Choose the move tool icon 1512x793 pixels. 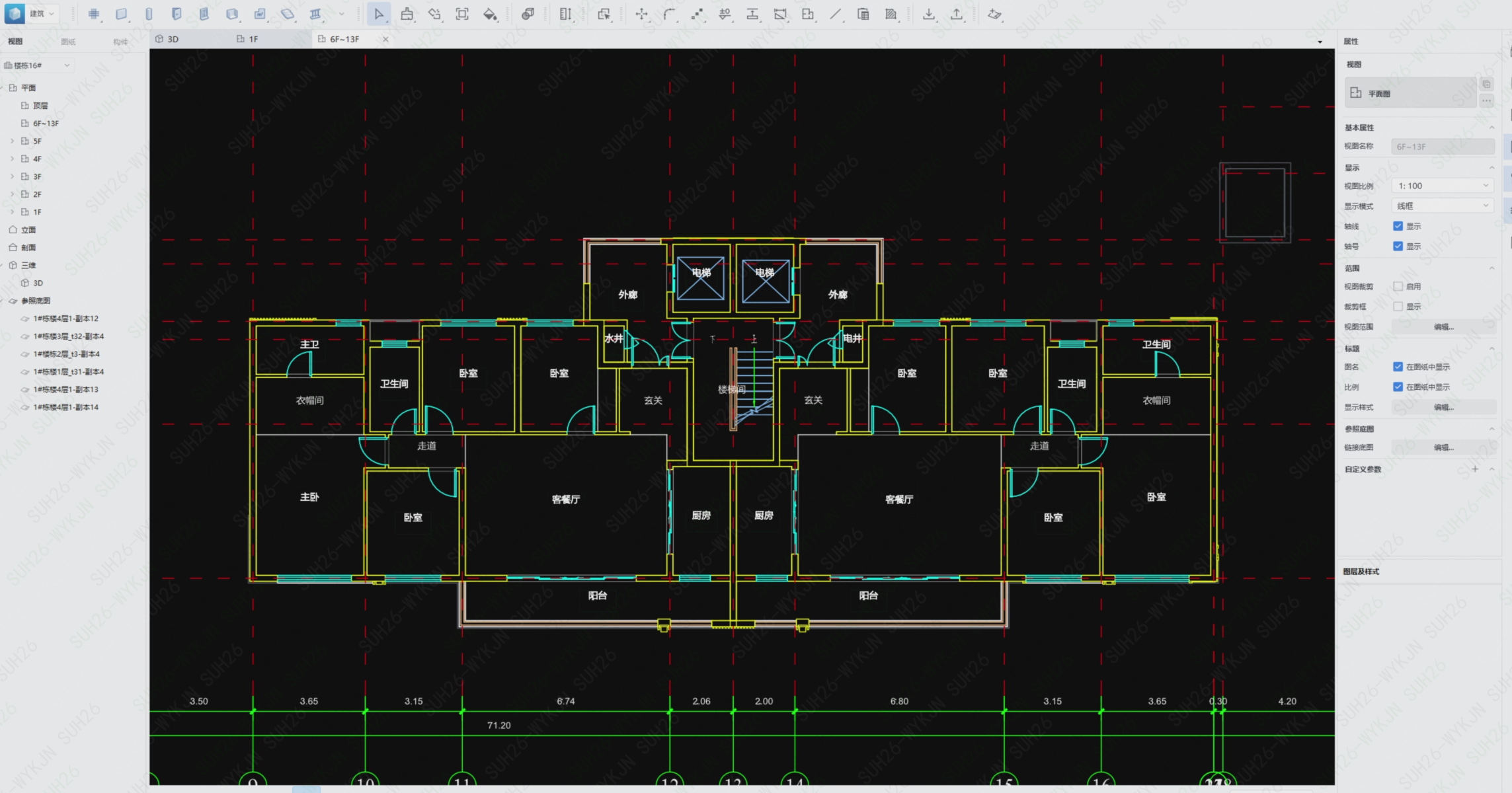[x=641, y=14]
